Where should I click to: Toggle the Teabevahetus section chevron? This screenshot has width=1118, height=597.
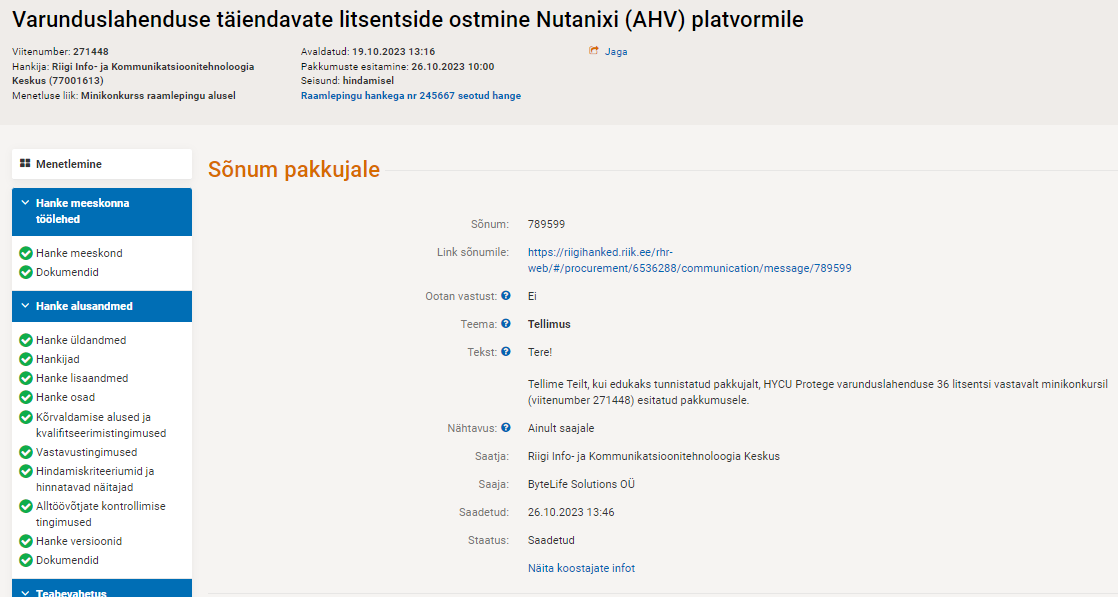[26, 592]
